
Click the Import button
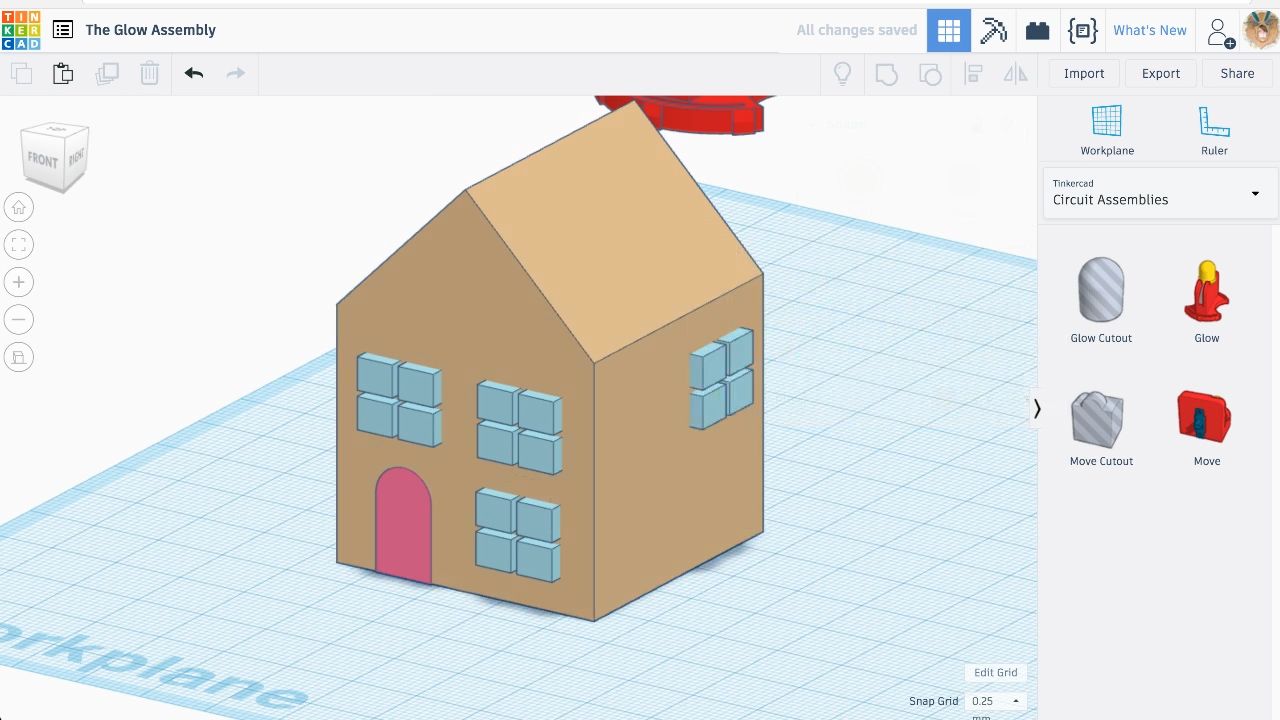click(x=1084, y=73)
